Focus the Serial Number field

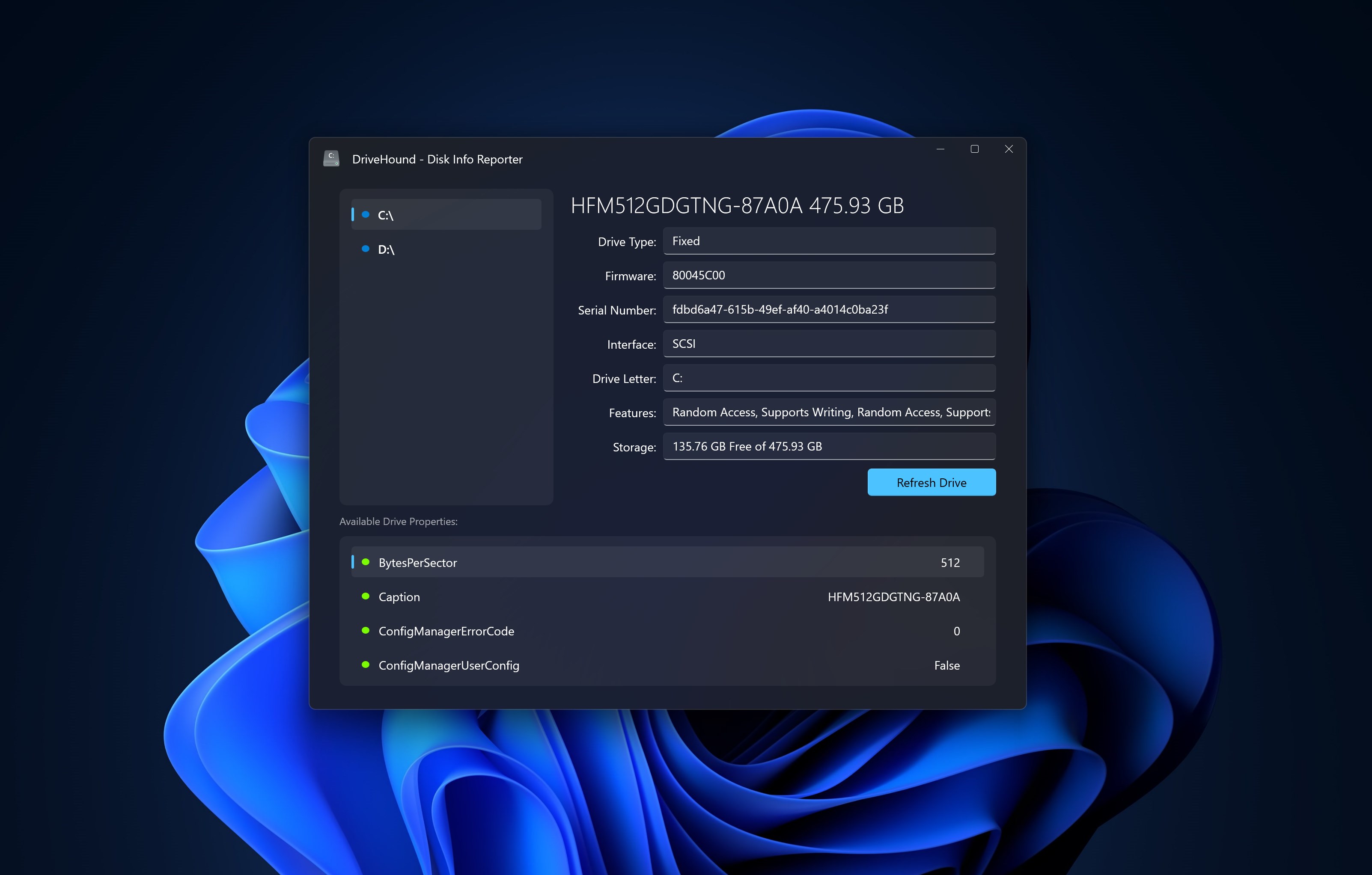(828, 309)
